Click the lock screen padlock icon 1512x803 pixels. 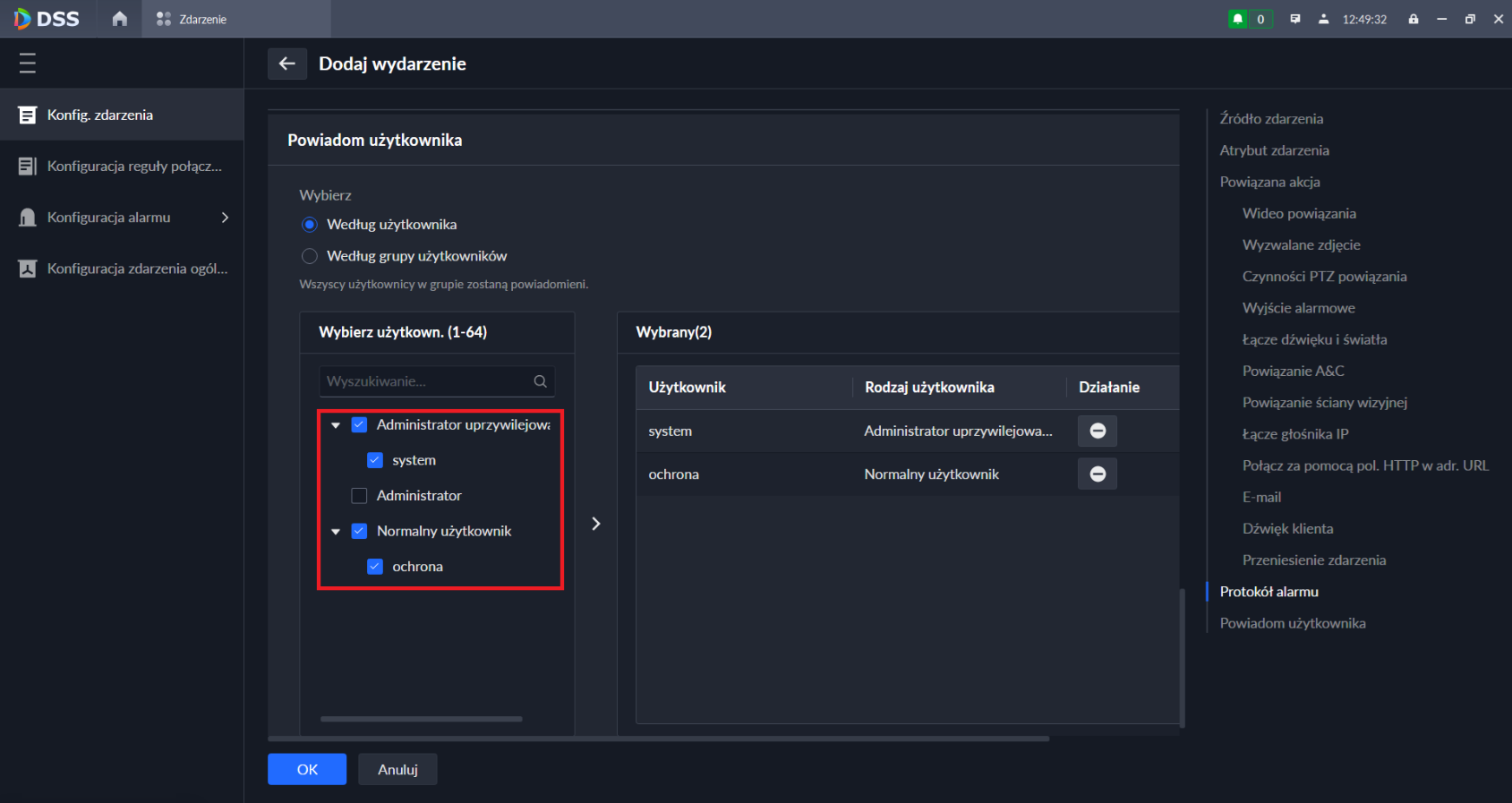pyautogui.click(x=1414, y=19)
